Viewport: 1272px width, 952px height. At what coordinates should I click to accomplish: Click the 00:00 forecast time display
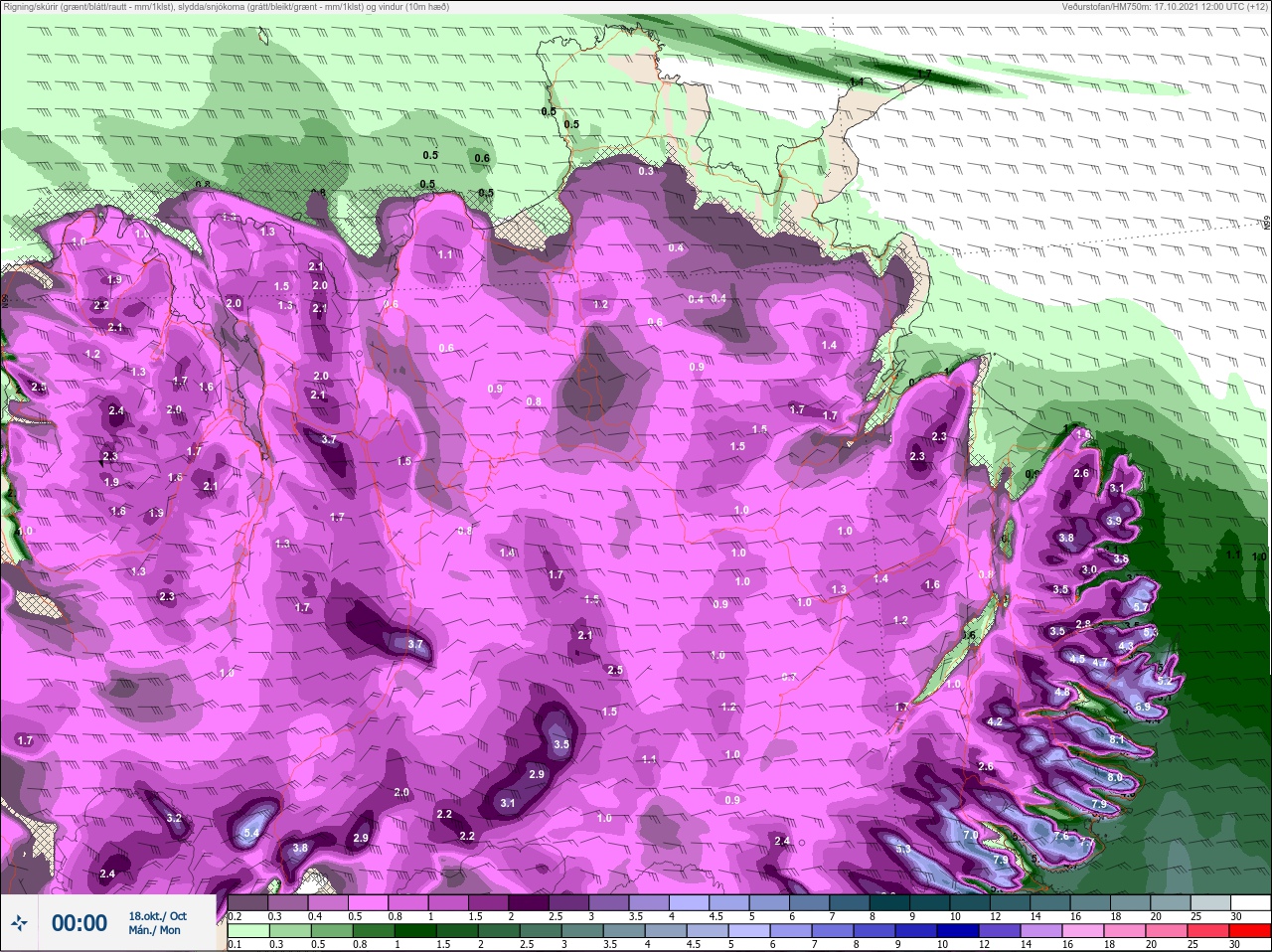[x=79, y=923]
